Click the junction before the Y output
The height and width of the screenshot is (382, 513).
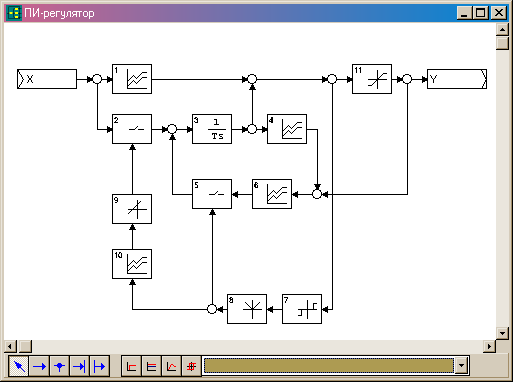tap(407, 79)
